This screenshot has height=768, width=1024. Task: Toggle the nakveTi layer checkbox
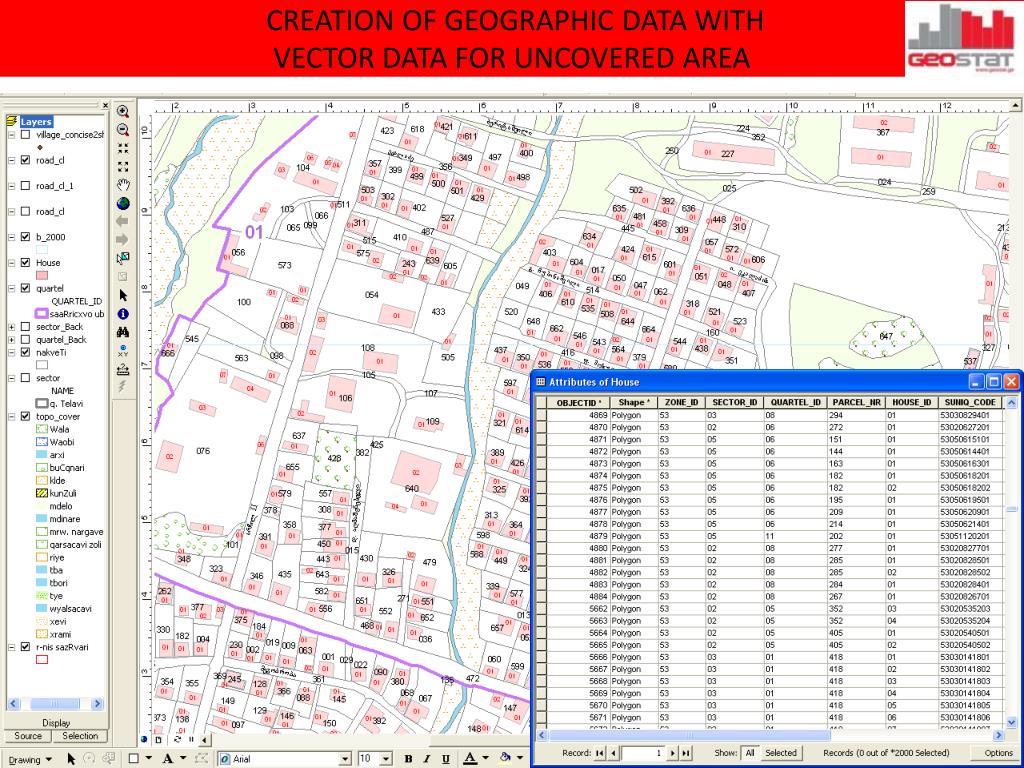click(x=25, y=352)
